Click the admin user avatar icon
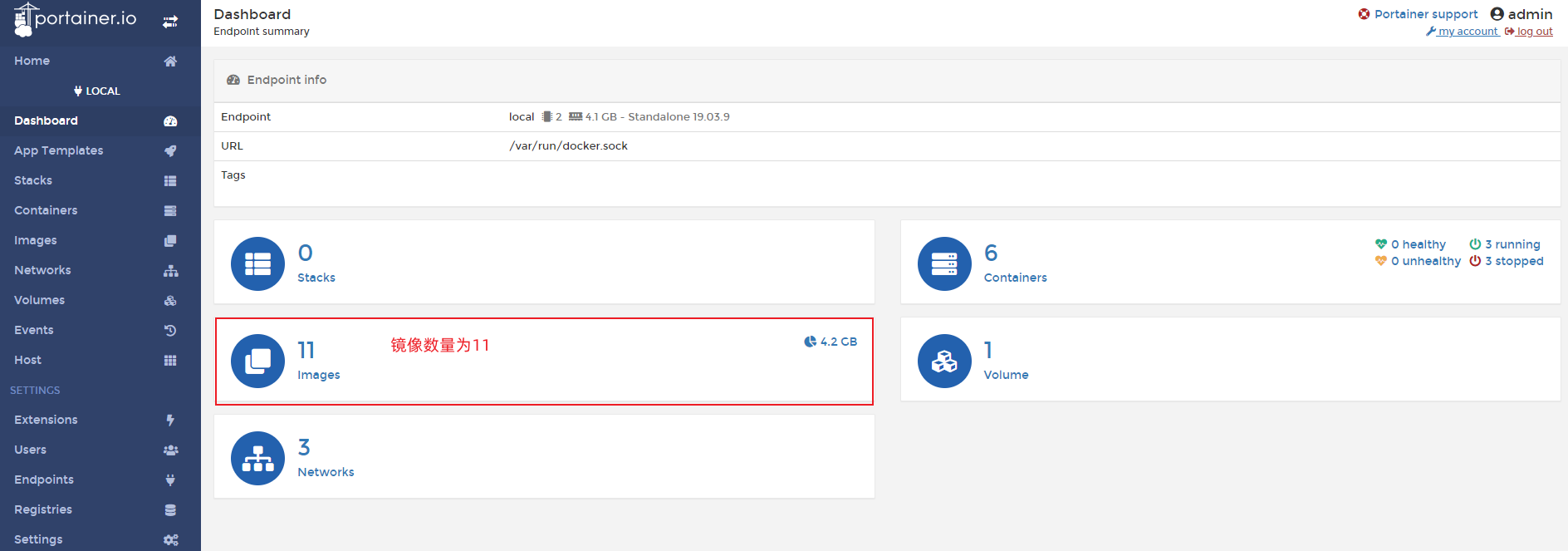 (x=1497, y=14)
